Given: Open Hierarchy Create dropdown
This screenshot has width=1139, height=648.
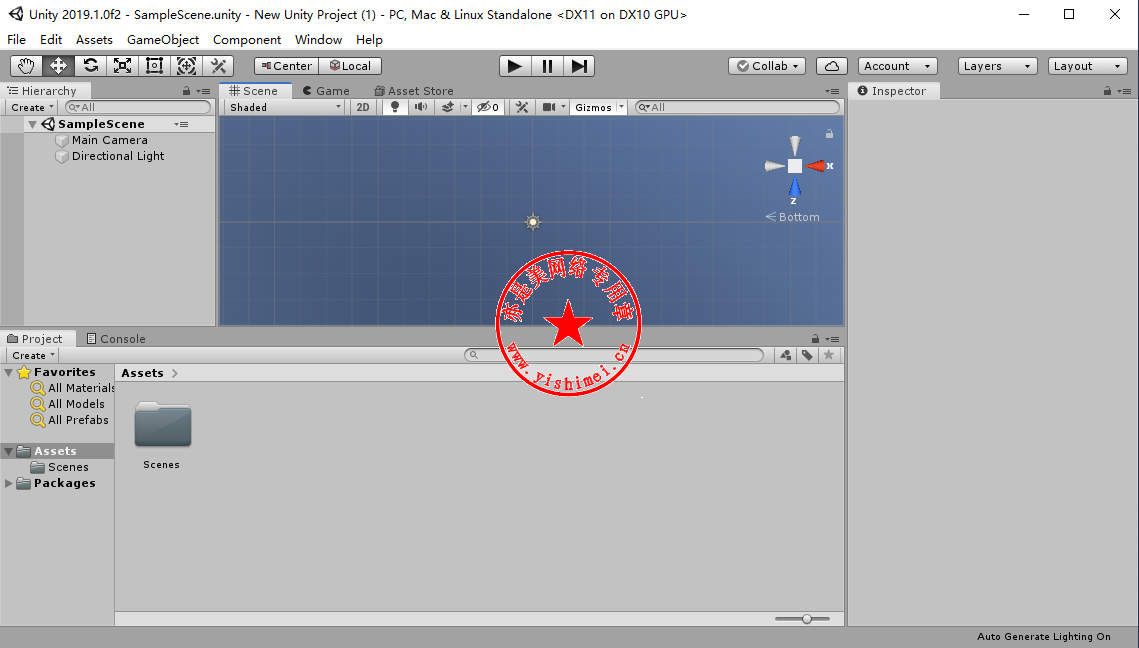Looking at the screenshot, I should [32, 108].
